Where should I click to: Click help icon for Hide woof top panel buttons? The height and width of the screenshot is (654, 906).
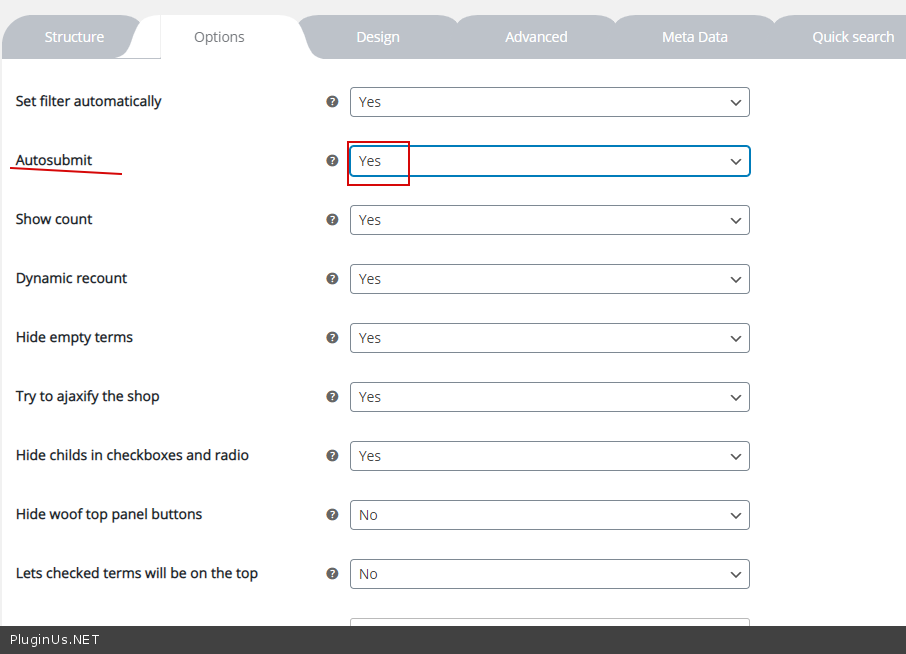tap(332, 515)
